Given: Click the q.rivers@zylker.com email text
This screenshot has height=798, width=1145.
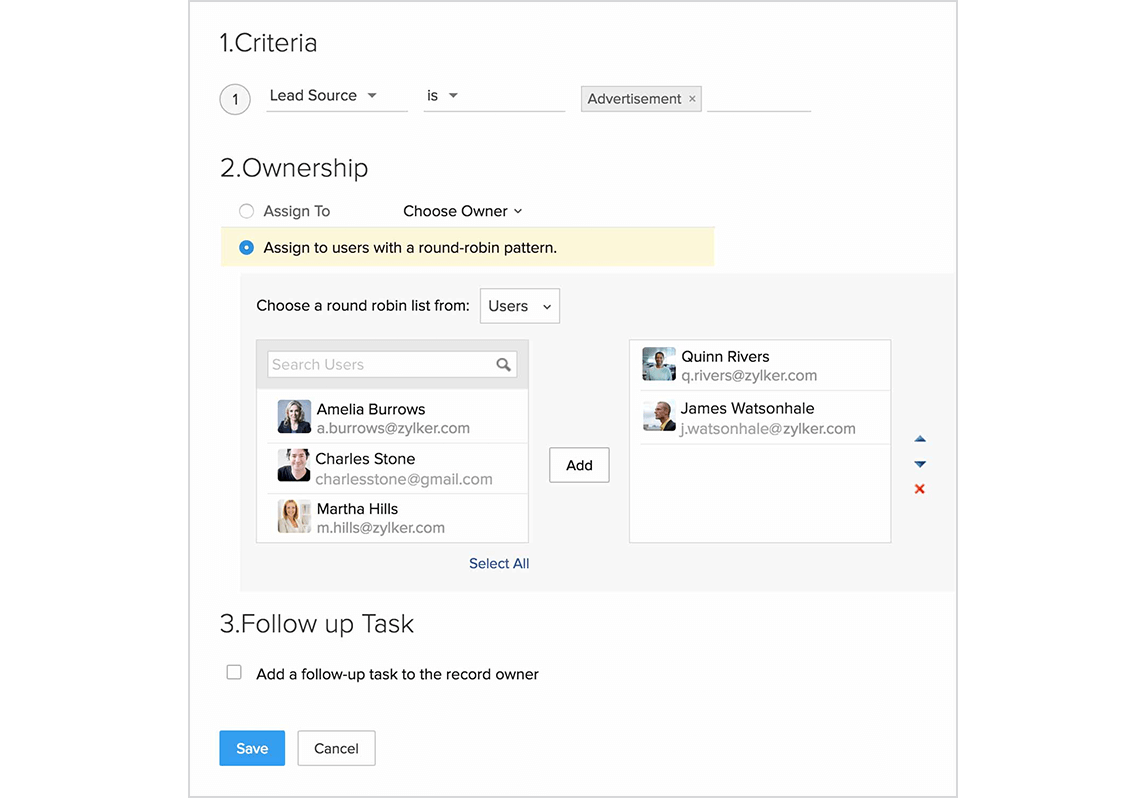Looking at the screenshot, I should coord(749,375).
